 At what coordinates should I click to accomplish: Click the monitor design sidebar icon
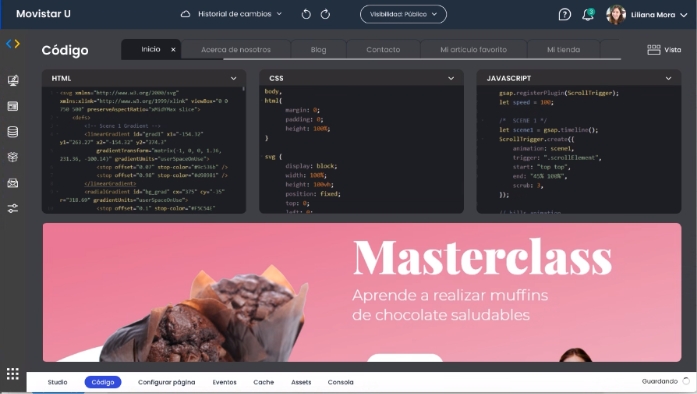(13, 80)
